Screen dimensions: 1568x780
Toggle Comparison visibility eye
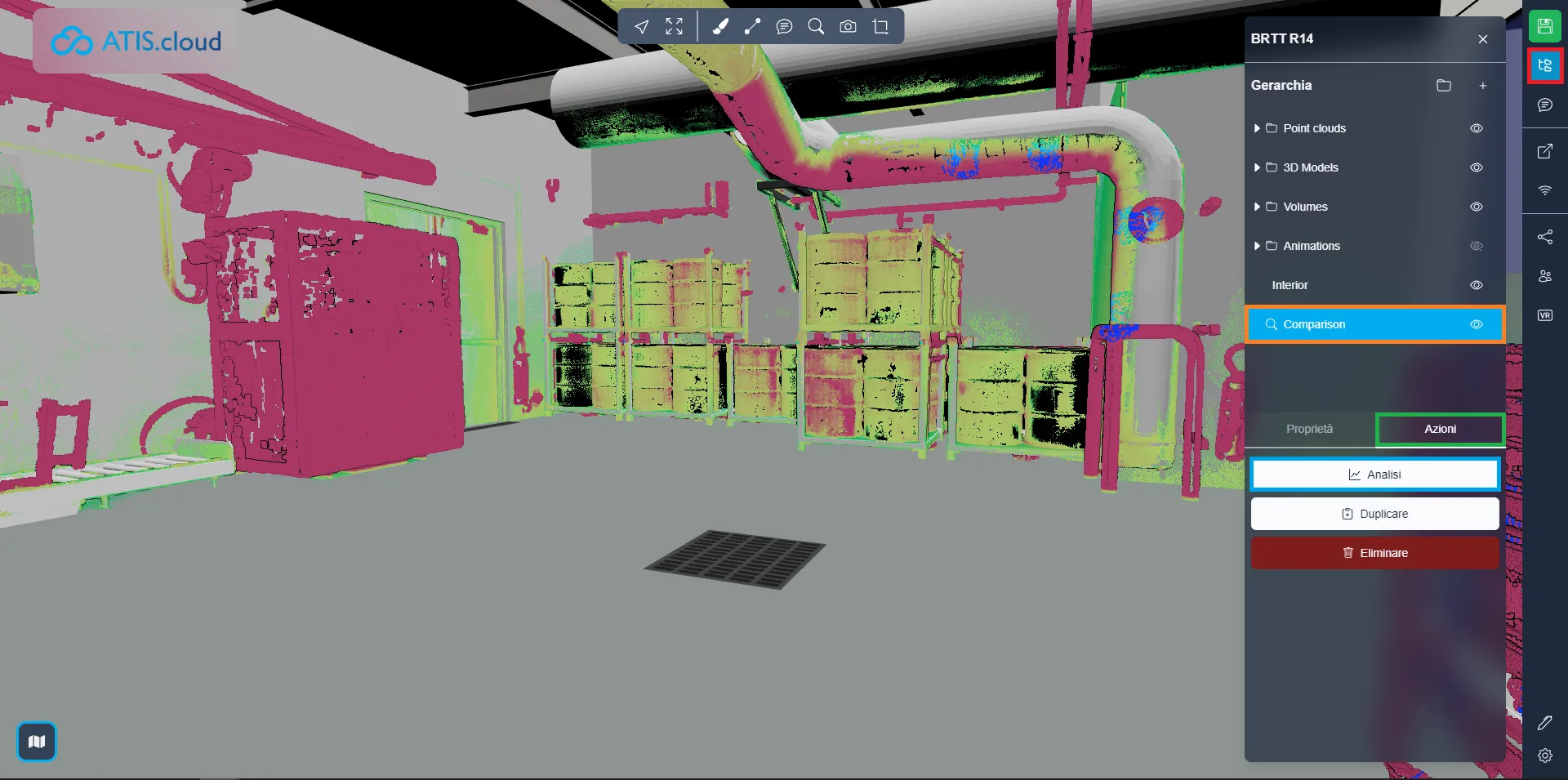coord(1476,324)
